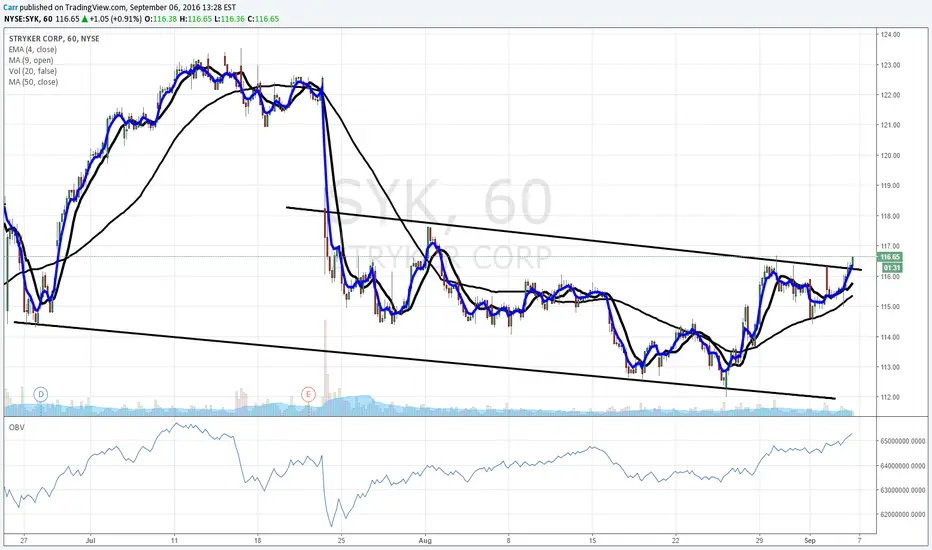Click the 113.00 price axis label

pos(890,367)
